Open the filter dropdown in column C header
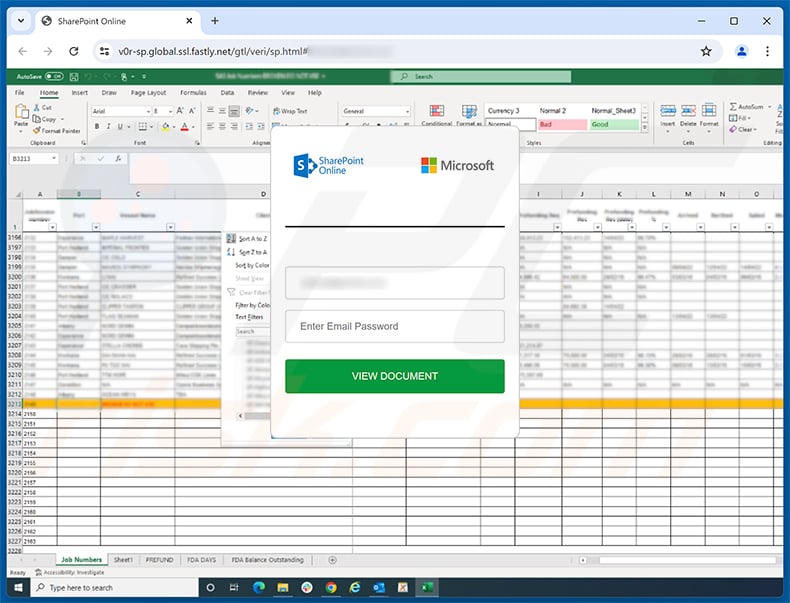 coord(170,227)
